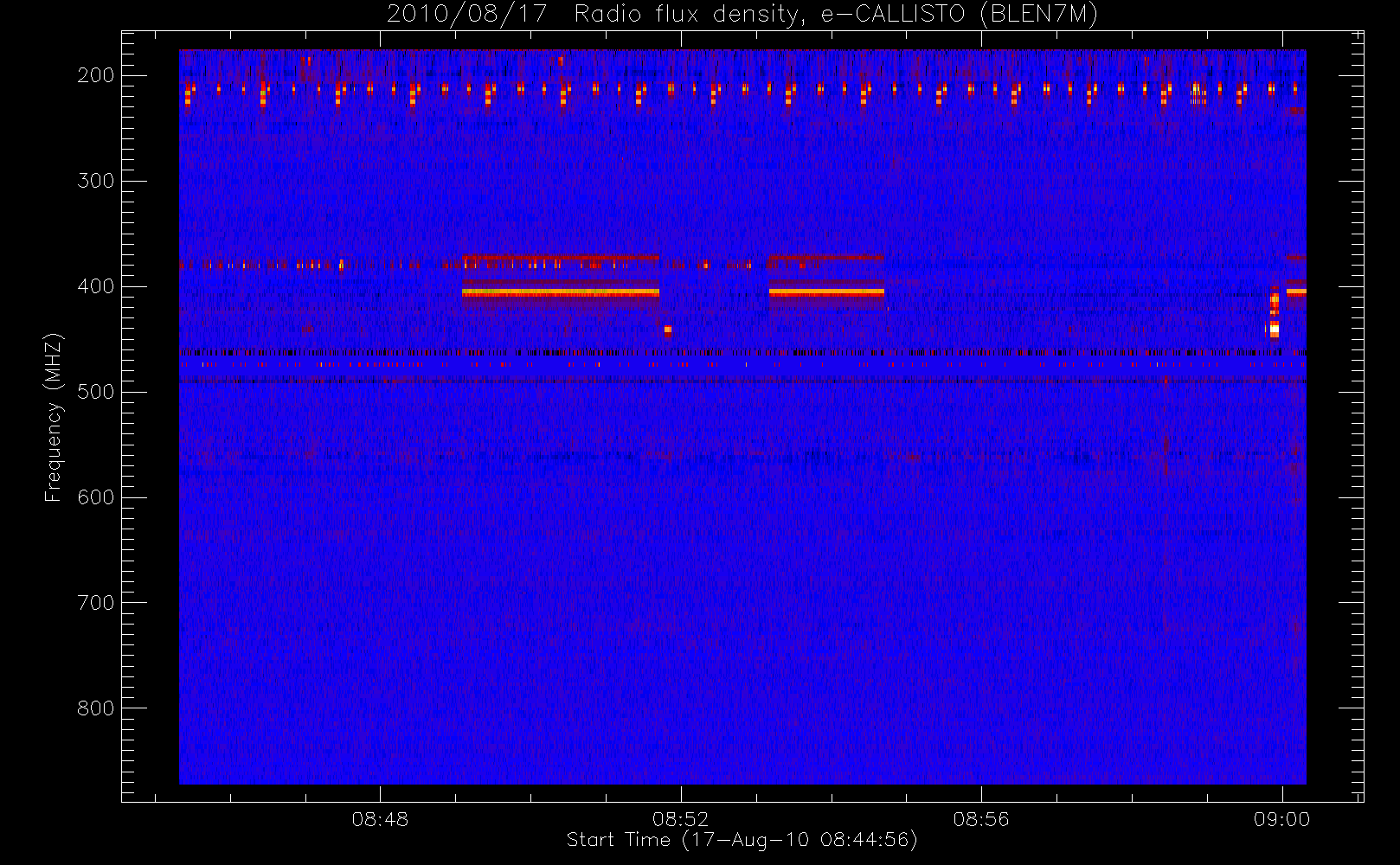The width and height of the screenshot is (1400, 865).
Task: Click the 'Start Time (17-Aug-10 08:44:56)' label
Action: coord(742,840)
